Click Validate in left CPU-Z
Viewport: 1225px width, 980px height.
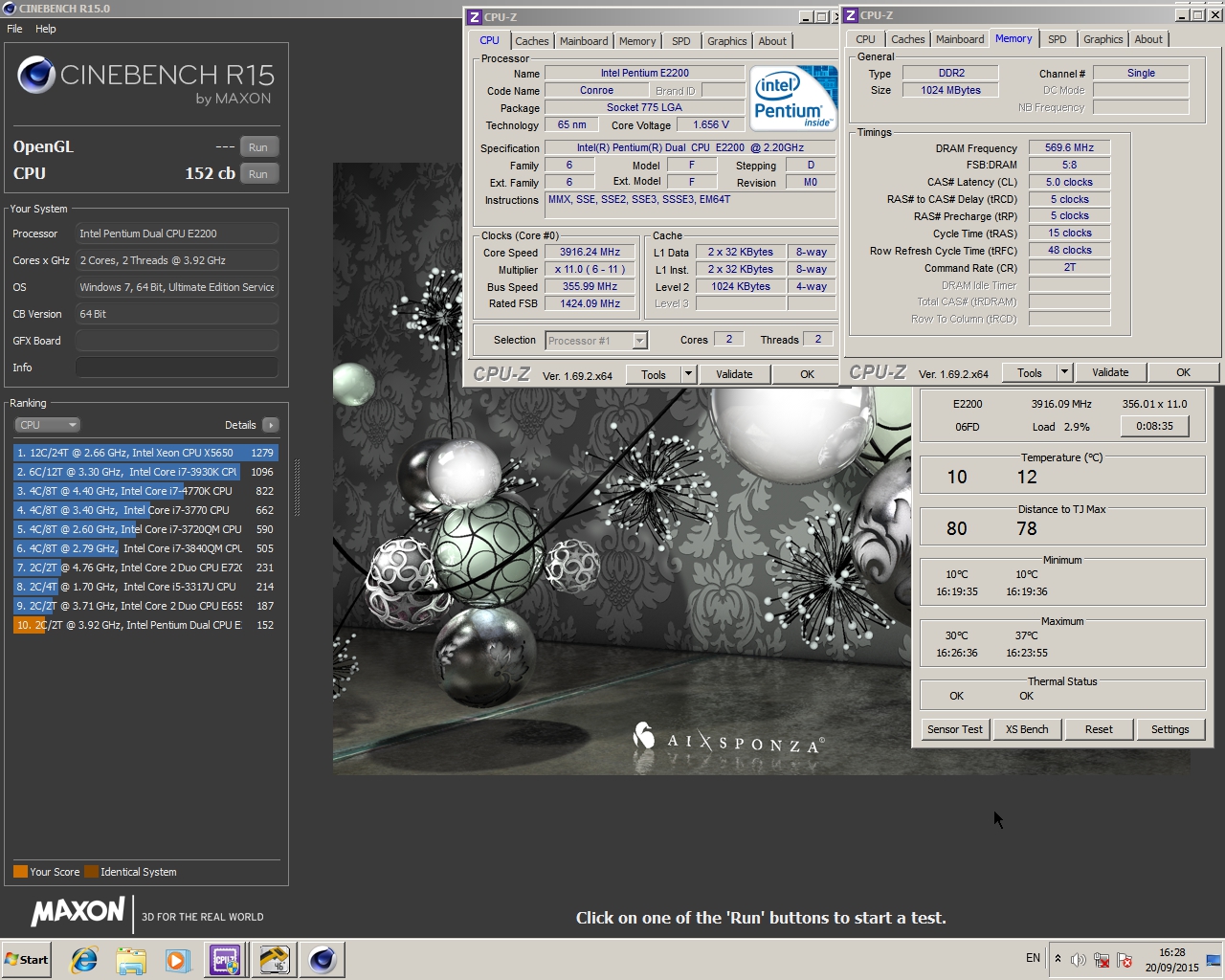(734, 375)
